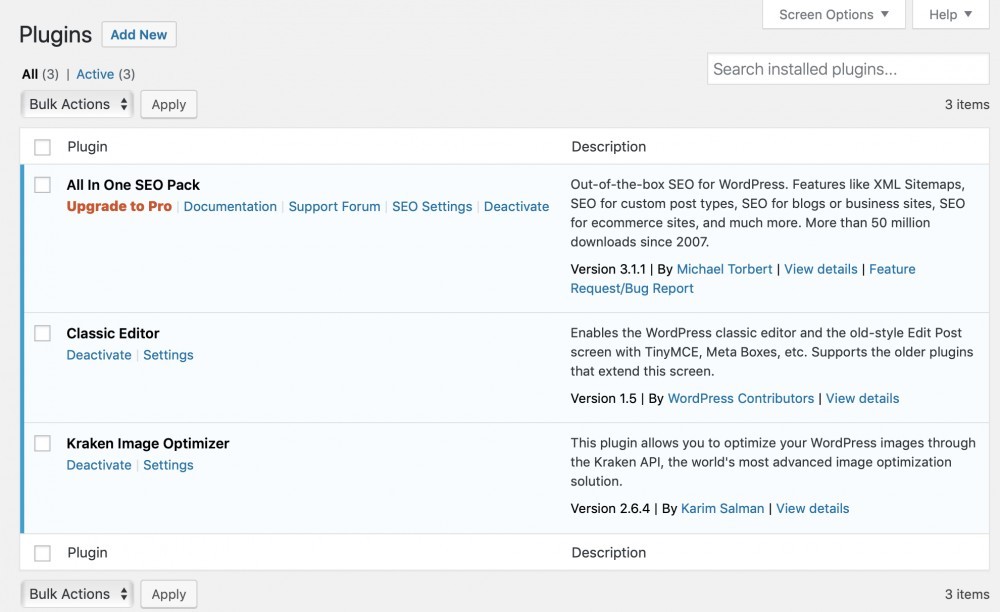Deactivate the Classic Editor plugin
This screenshot has height=612, width=1000.
click(x=99, y=355)
